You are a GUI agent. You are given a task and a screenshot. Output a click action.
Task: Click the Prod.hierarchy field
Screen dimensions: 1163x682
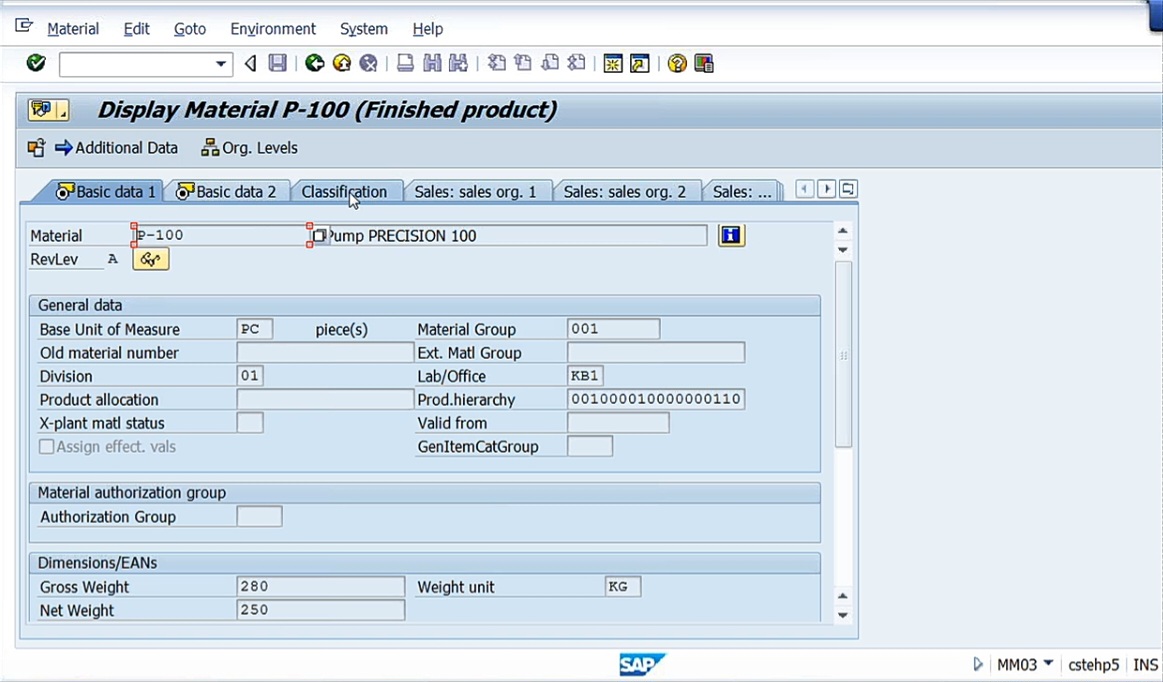[656, 399]
